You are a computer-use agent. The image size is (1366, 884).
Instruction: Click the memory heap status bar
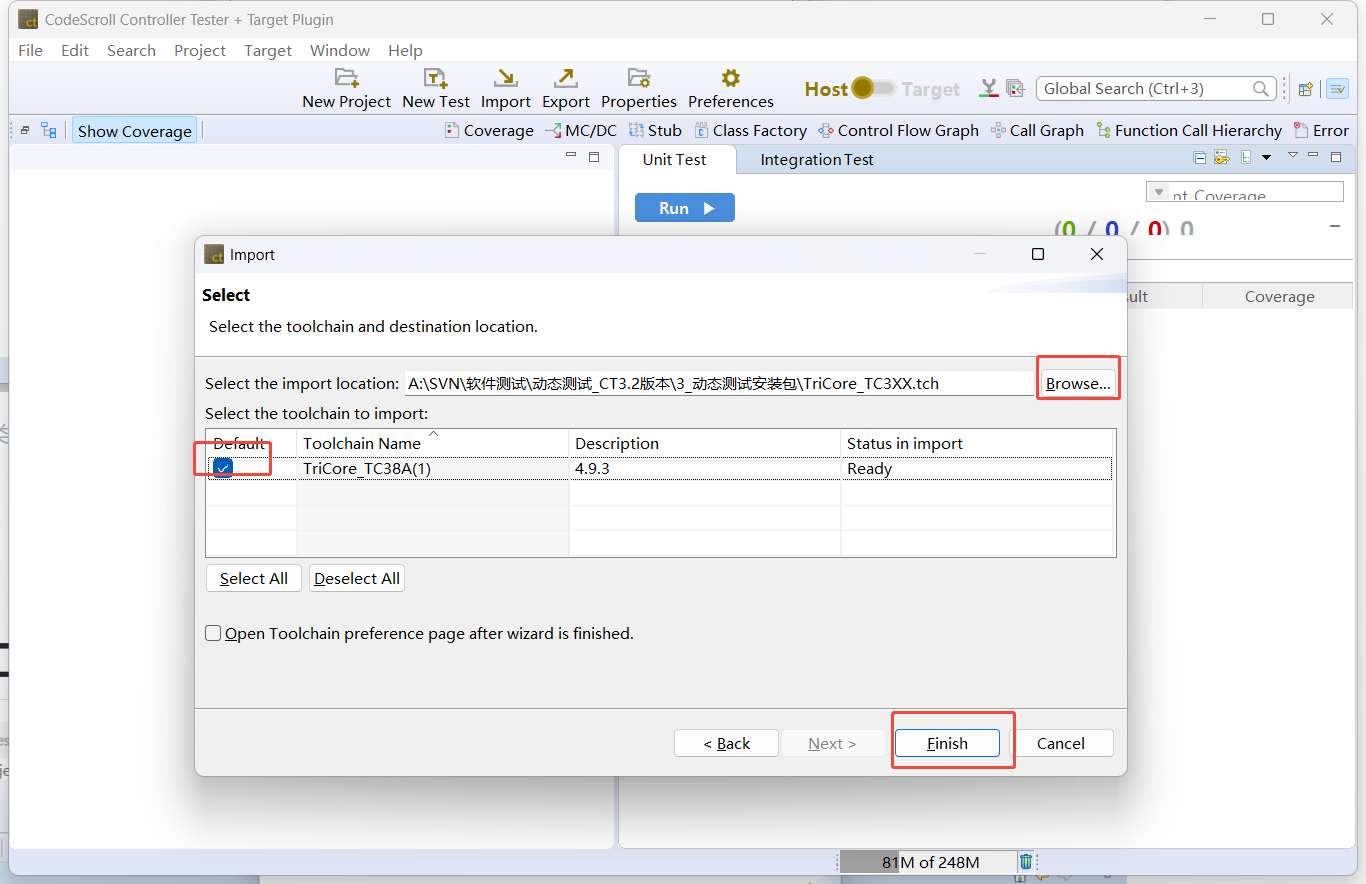point(929,862)
